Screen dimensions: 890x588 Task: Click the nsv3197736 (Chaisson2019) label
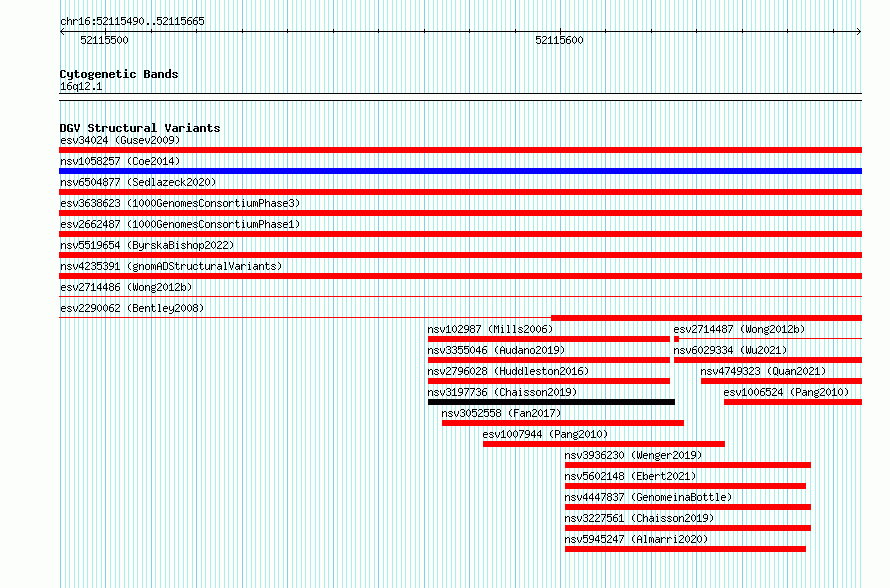pos(502,392)
